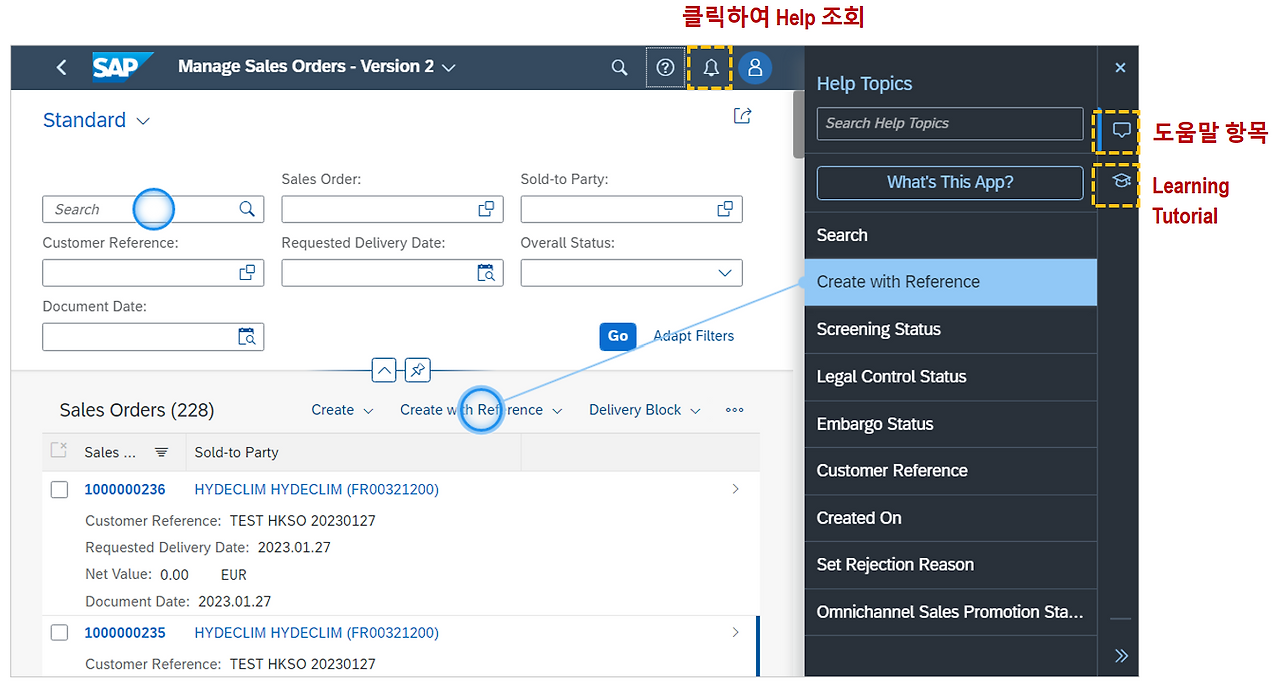Viewport: 1280px width, 689px height.
Task: Check the checkbox for order 1000000235
Action: [x=59, y=632]
